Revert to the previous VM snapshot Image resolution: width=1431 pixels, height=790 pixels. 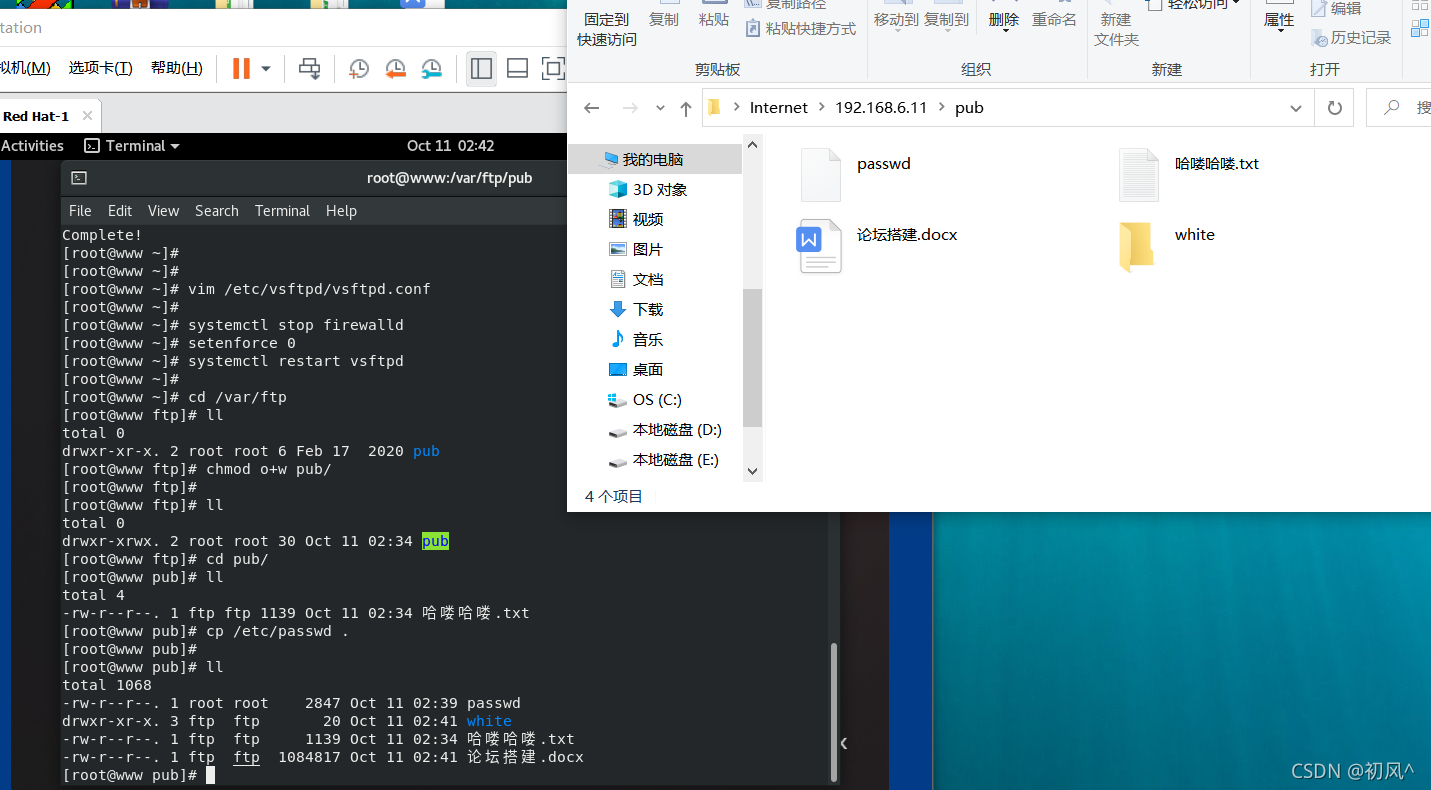pyautogui.click(x=397, y=68)
